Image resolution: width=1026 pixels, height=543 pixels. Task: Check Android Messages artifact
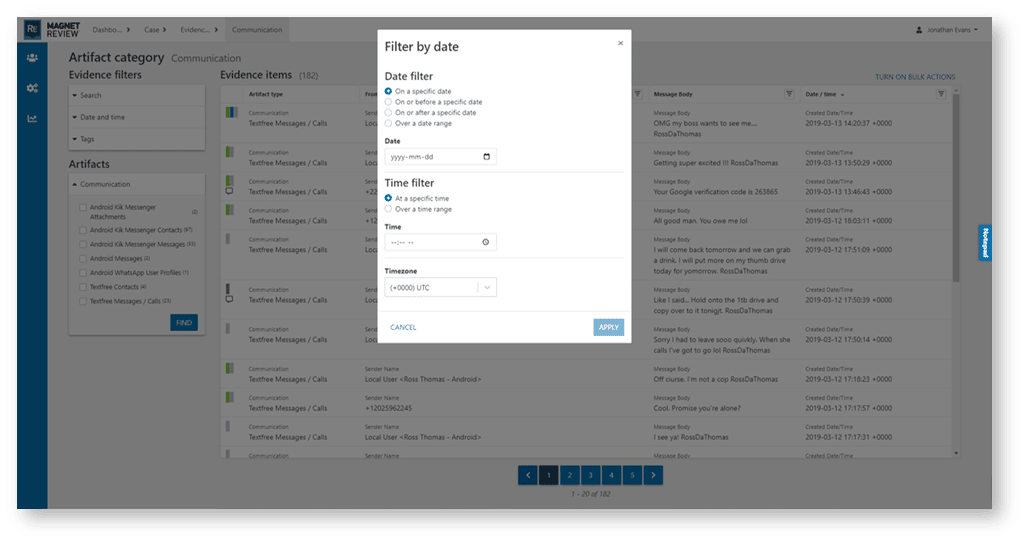[x=83, y=258]
